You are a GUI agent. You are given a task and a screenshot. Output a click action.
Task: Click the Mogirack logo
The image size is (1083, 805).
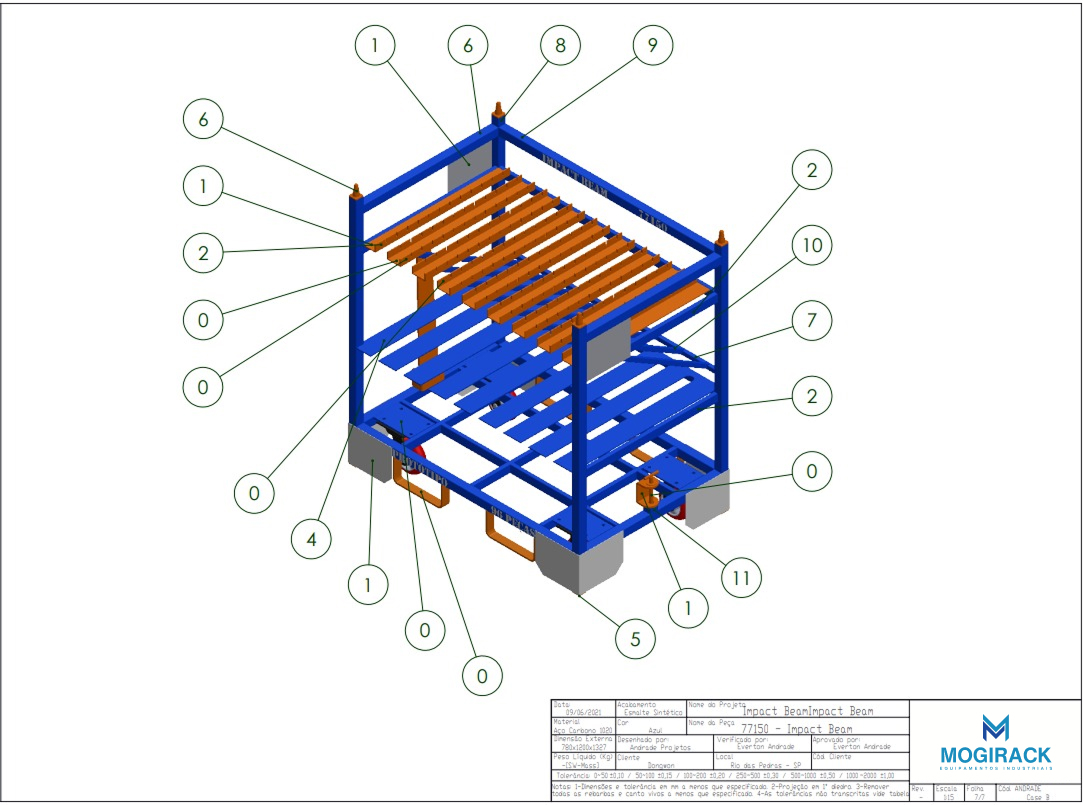pos(995,740)
